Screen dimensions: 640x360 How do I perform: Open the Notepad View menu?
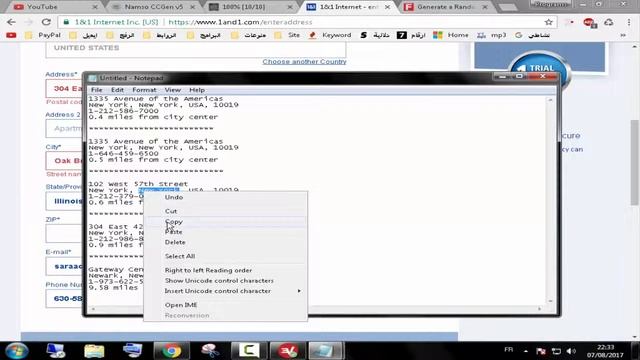coord(173,90)
